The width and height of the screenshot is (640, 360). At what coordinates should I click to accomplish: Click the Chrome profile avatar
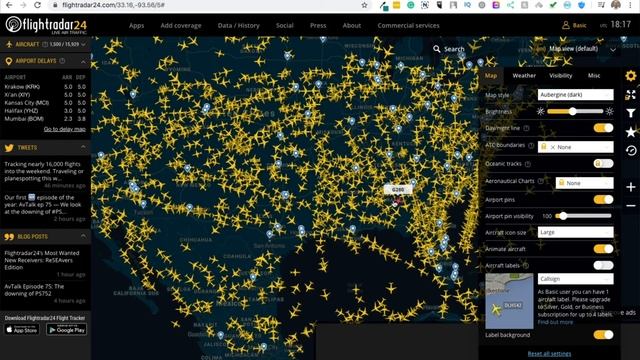[616, 5]
